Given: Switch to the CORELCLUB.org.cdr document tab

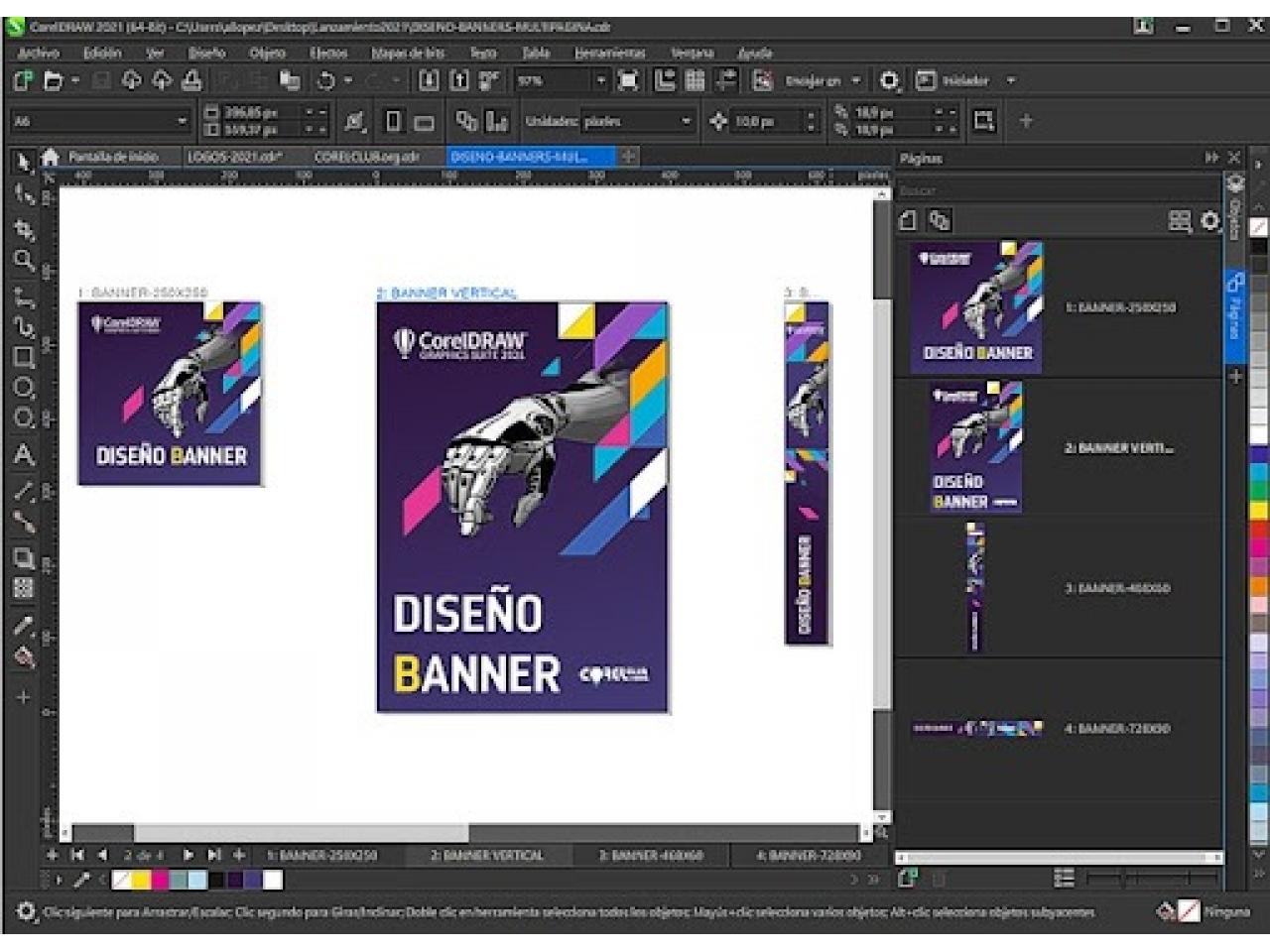Looking at the screenshot, I should (367, 157).
